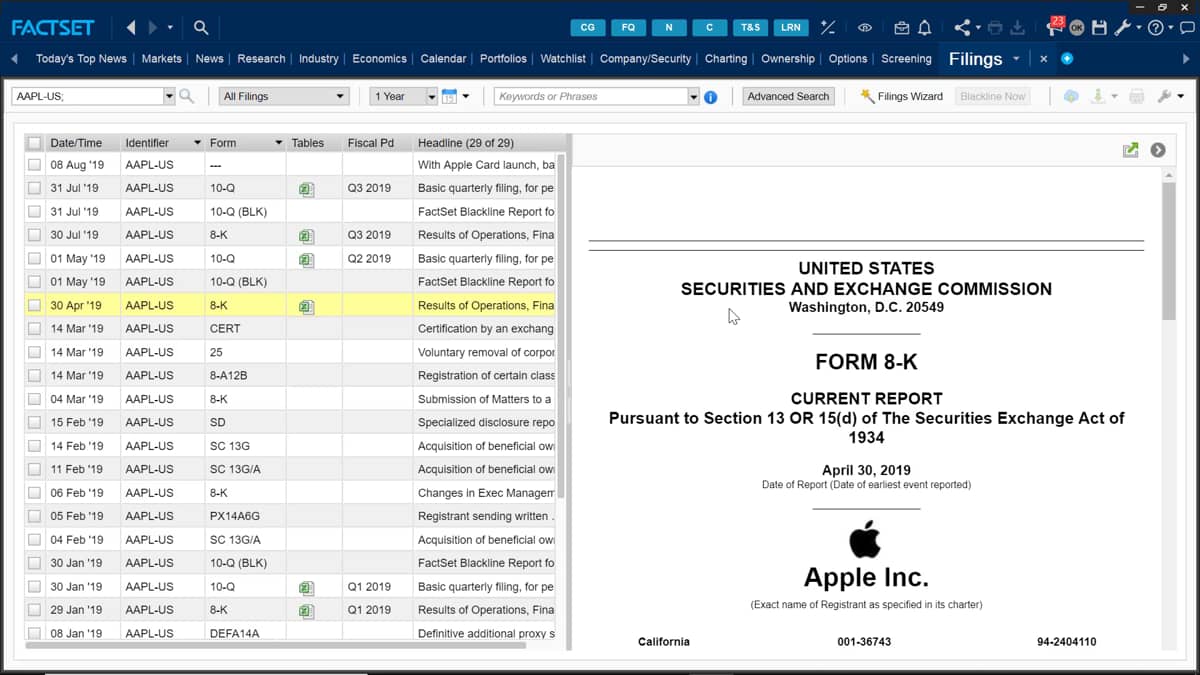Check the 08 Aug '19 row checkbox

pyautogui.click(x=35, y=165)
